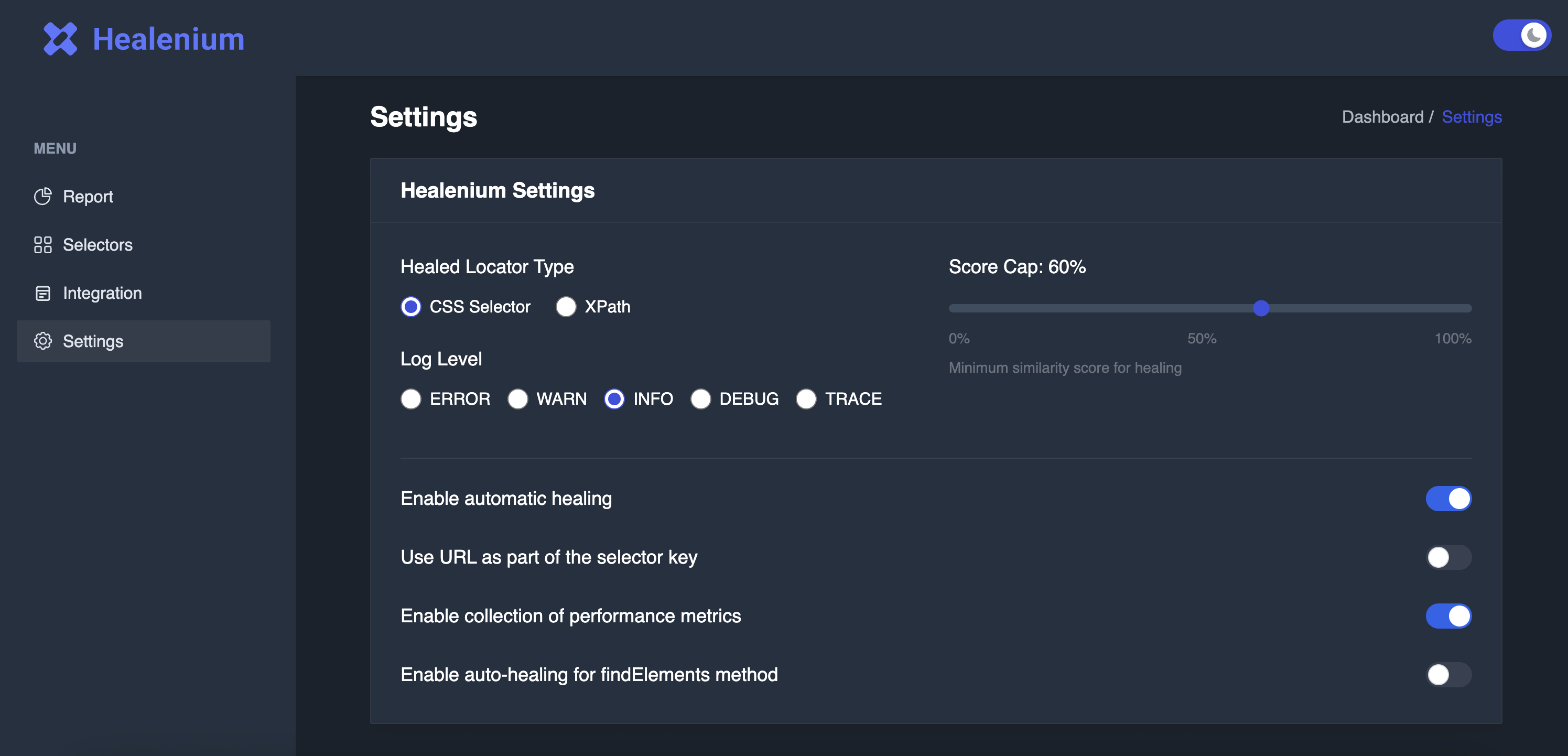Enable auto-healing for findElements method
1568x756 pixels.
[1448, 674]
